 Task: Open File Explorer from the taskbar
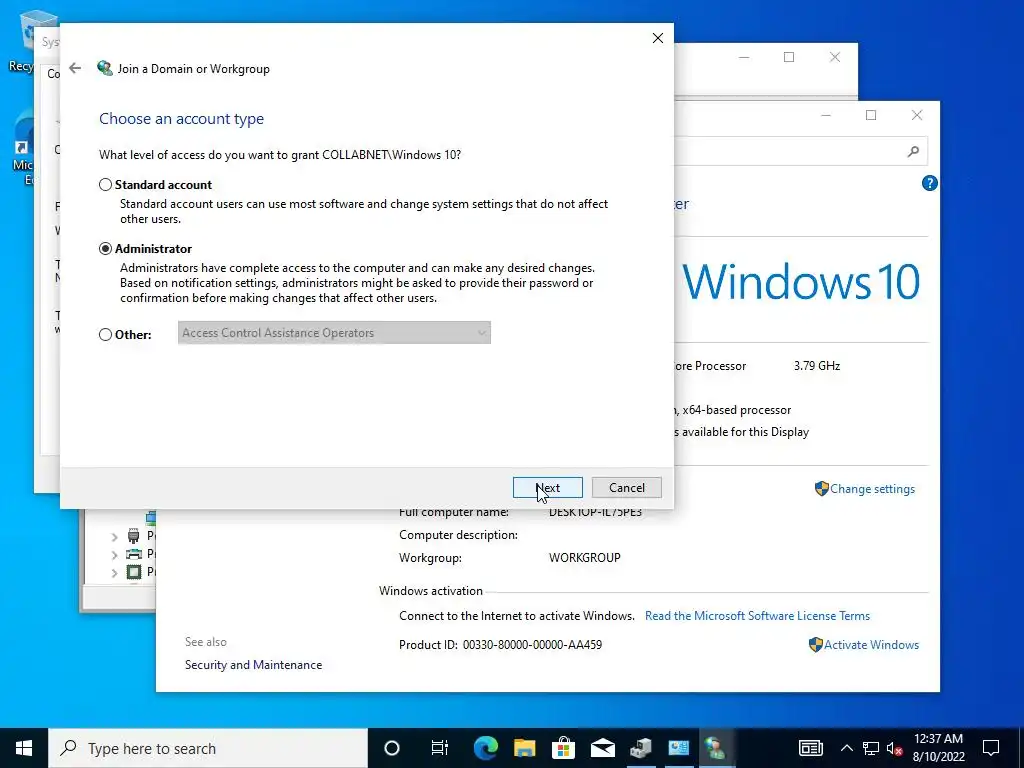point(524,748)
